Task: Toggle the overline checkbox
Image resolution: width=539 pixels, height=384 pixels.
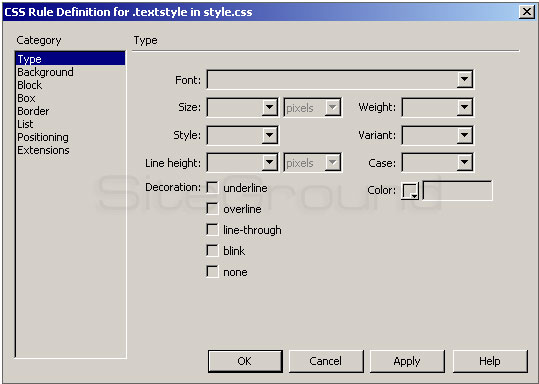Action: pyautogui.click(x=212, y=209)
